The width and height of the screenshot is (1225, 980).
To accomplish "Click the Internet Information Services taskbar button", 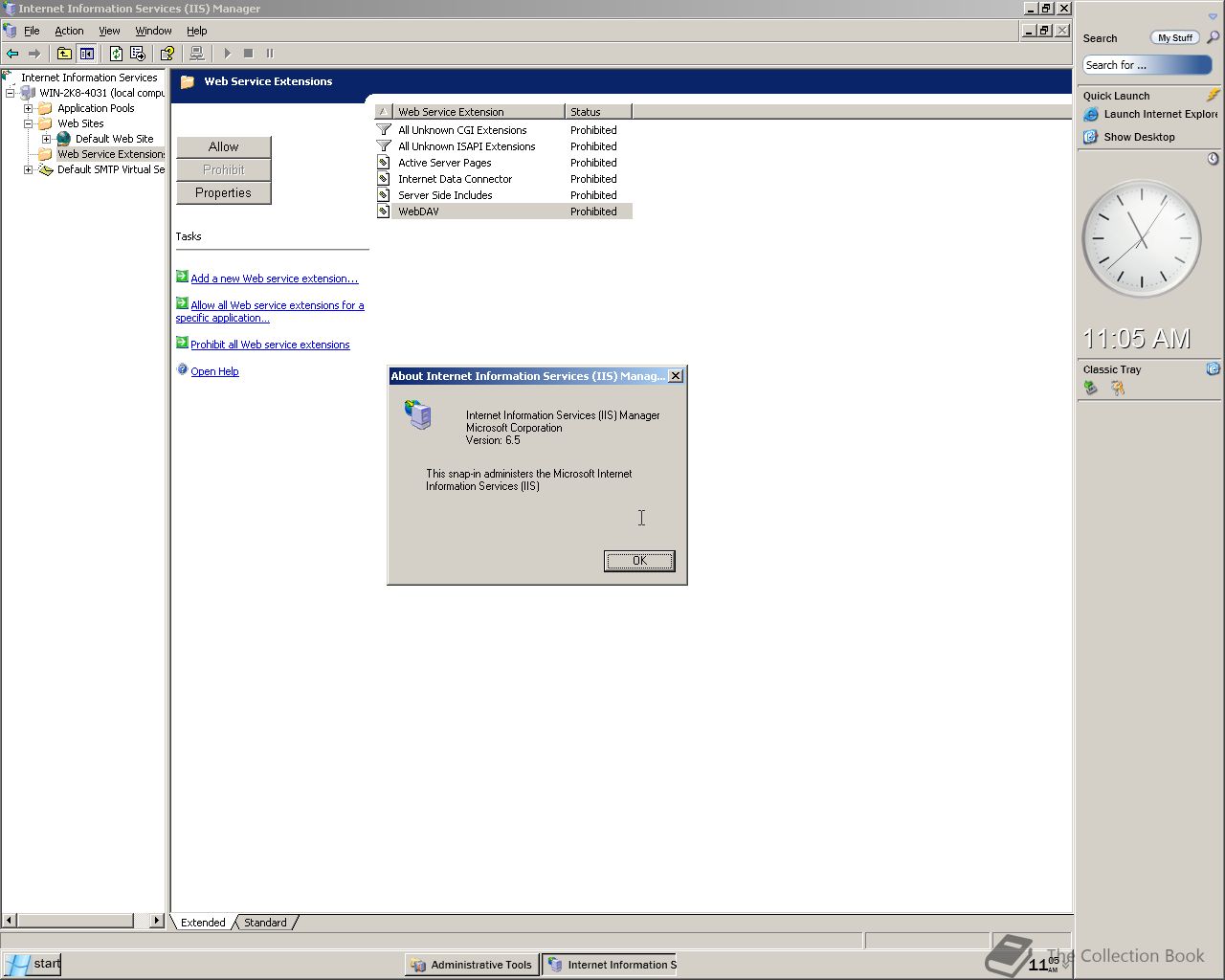I will click(x=610, y=965).
